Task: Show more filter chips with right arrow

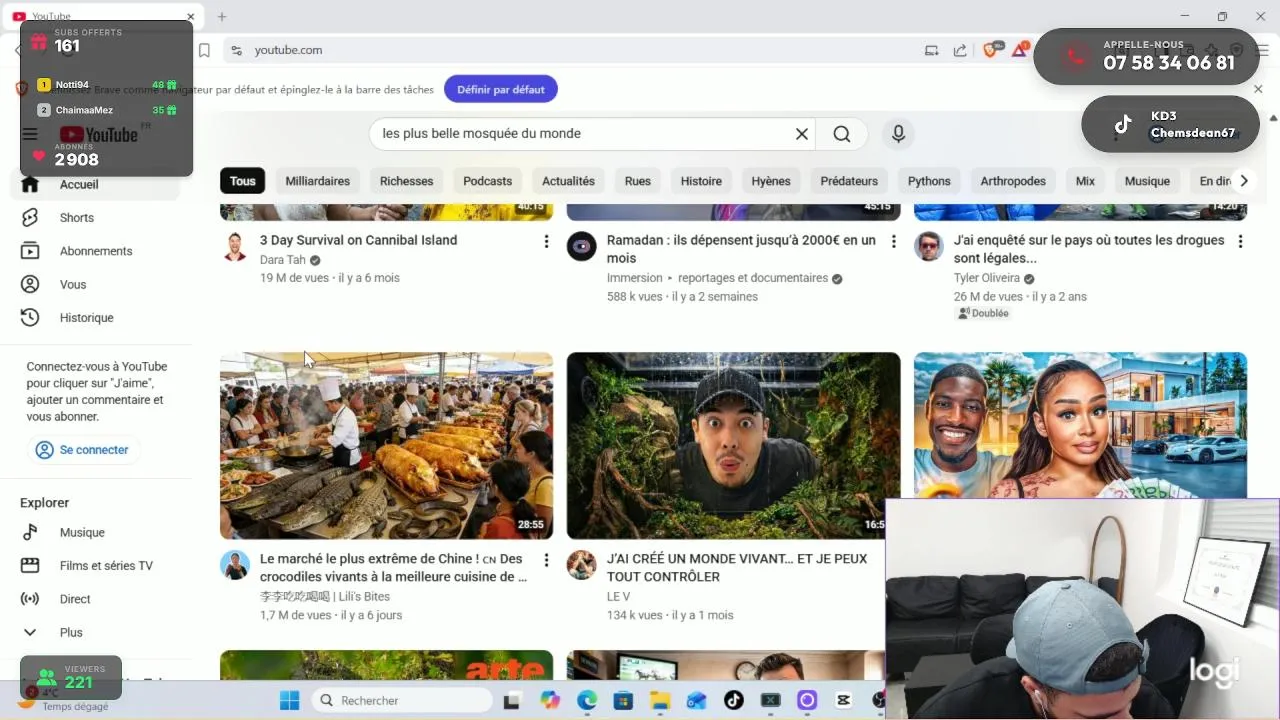Action: tap(1243, 181)
